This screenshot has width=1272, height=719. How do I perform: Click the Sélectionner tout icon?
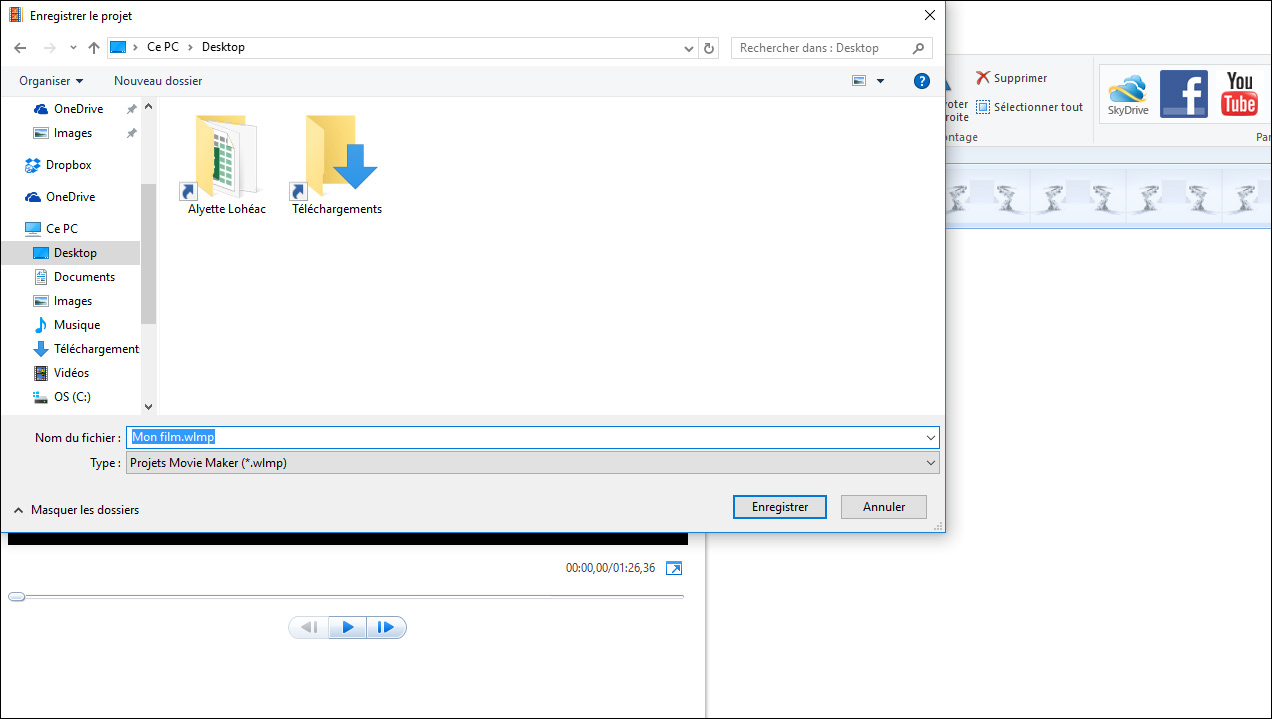pyautogui.click(x=985, y=104)
